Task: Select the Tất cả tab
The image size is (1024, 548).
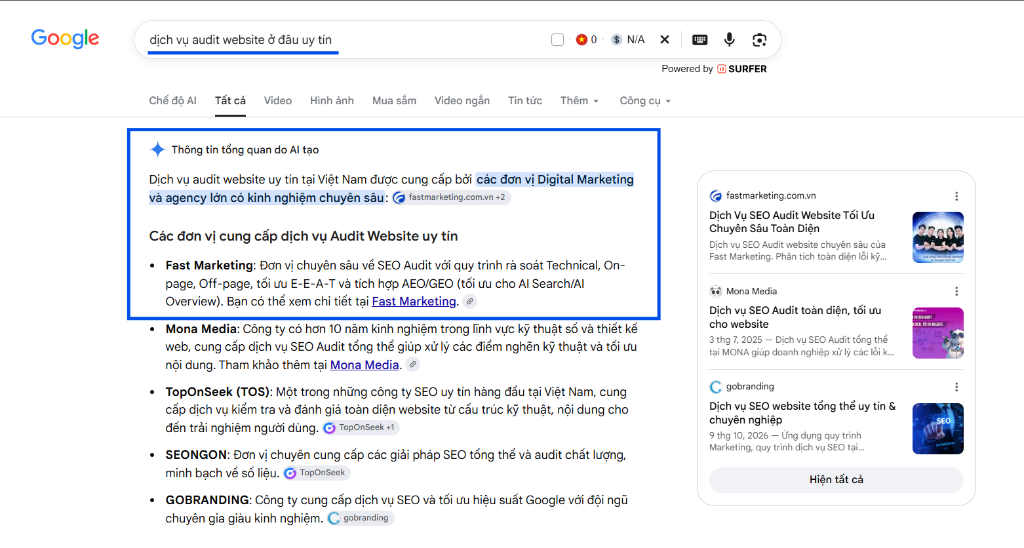Action: pyautogui.click(x=231, y=101)
